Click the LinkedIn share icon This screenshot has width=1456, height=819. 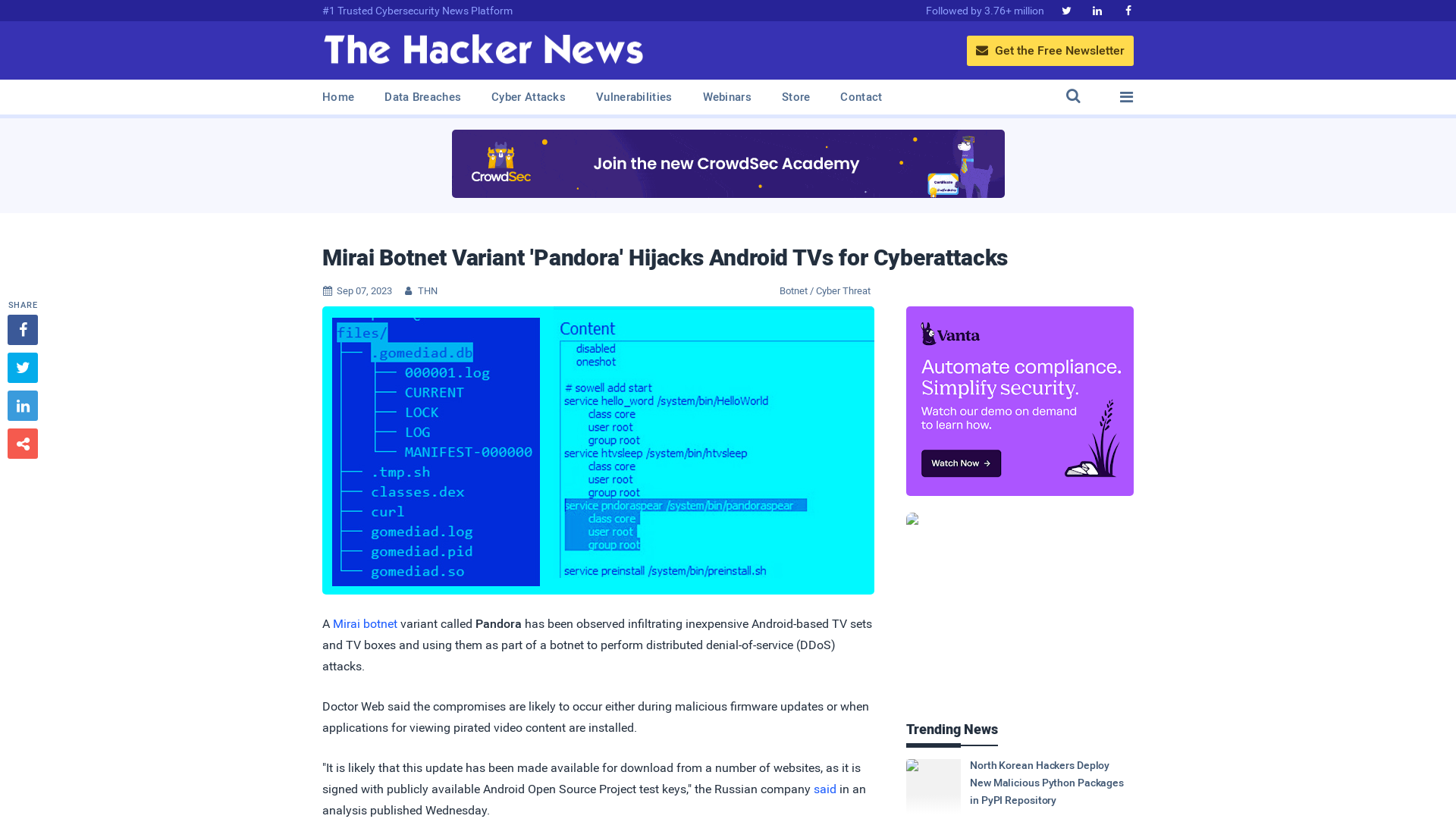[22, 405]
